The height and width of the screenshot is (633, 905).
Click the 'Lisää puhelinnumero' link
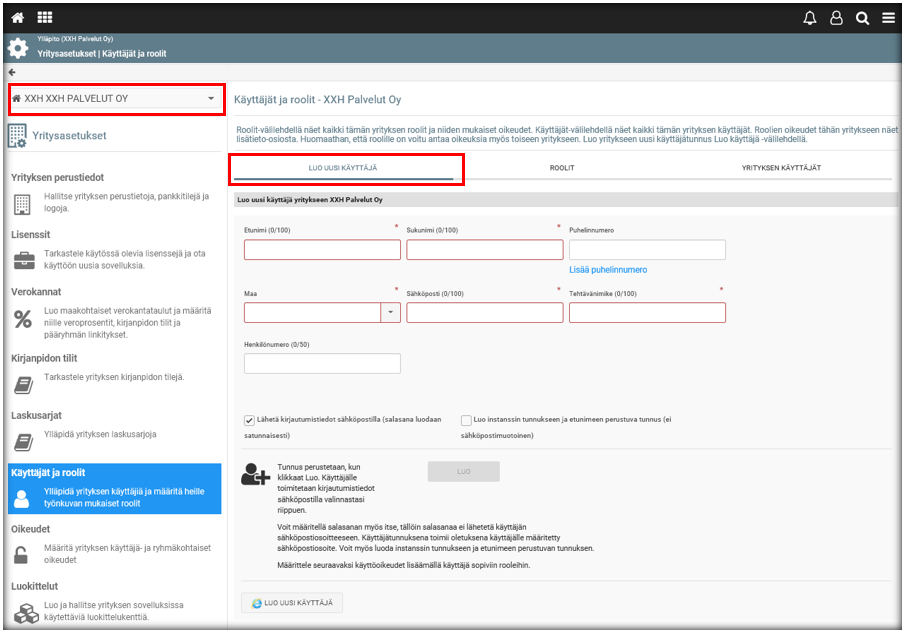point(608,270)
